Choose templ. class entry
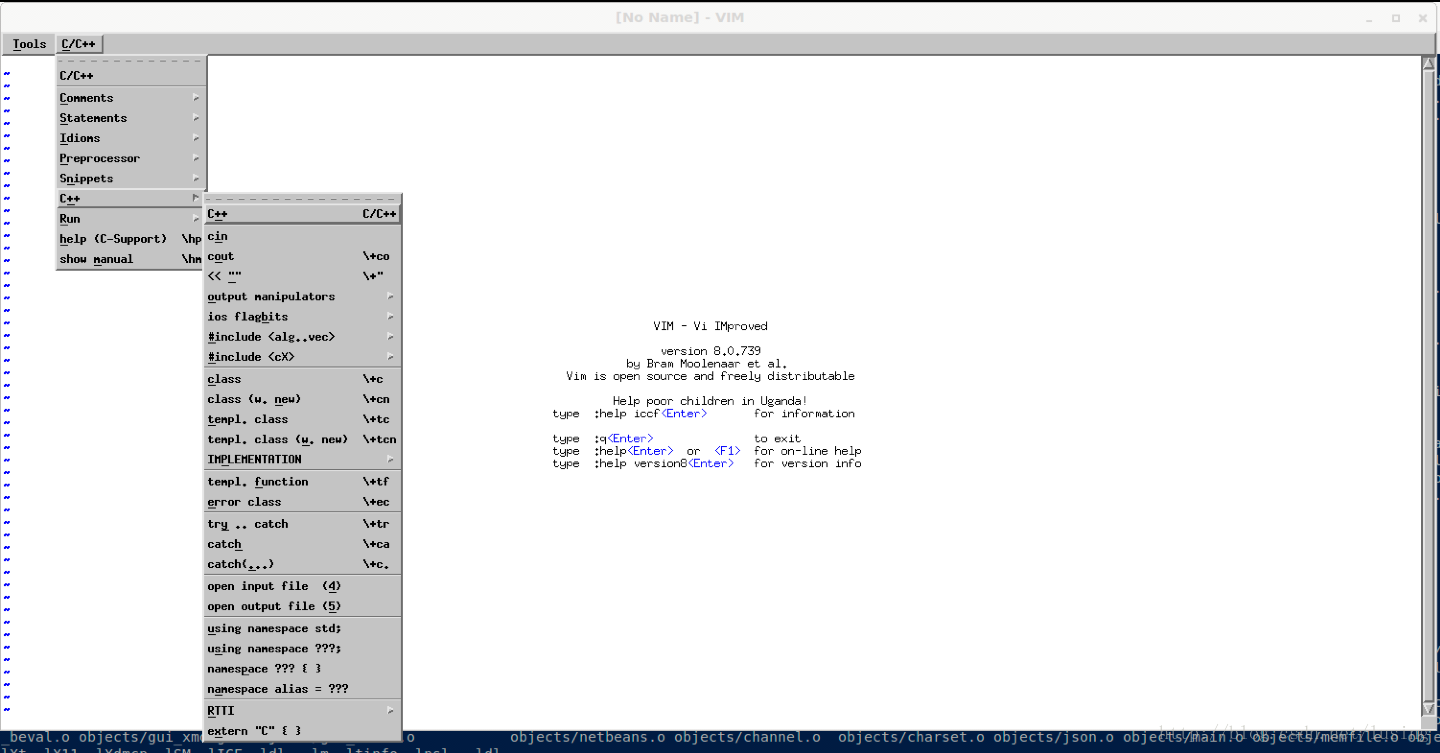 tap(302, 419)
